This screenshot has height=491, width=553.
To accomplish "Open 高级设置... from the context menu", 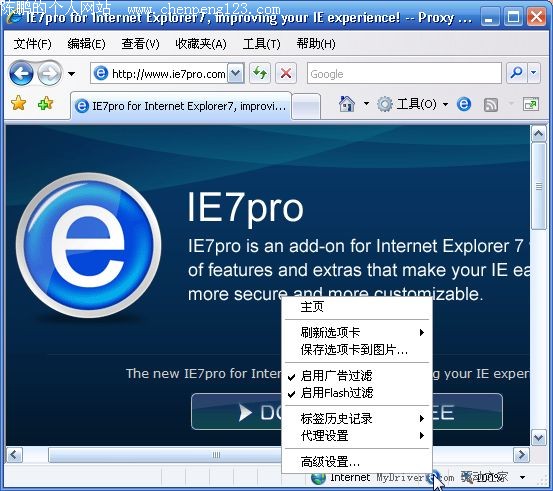I will [357, 461].
